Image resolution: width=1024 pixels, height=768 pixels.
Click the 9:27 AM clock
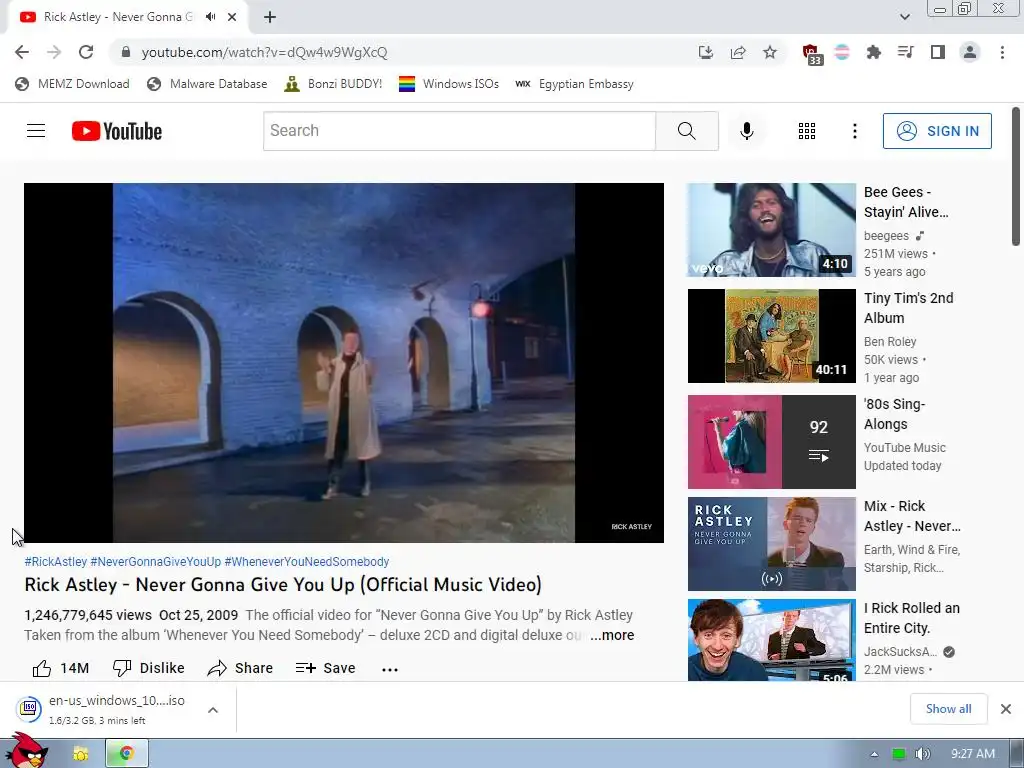point(972,754)
